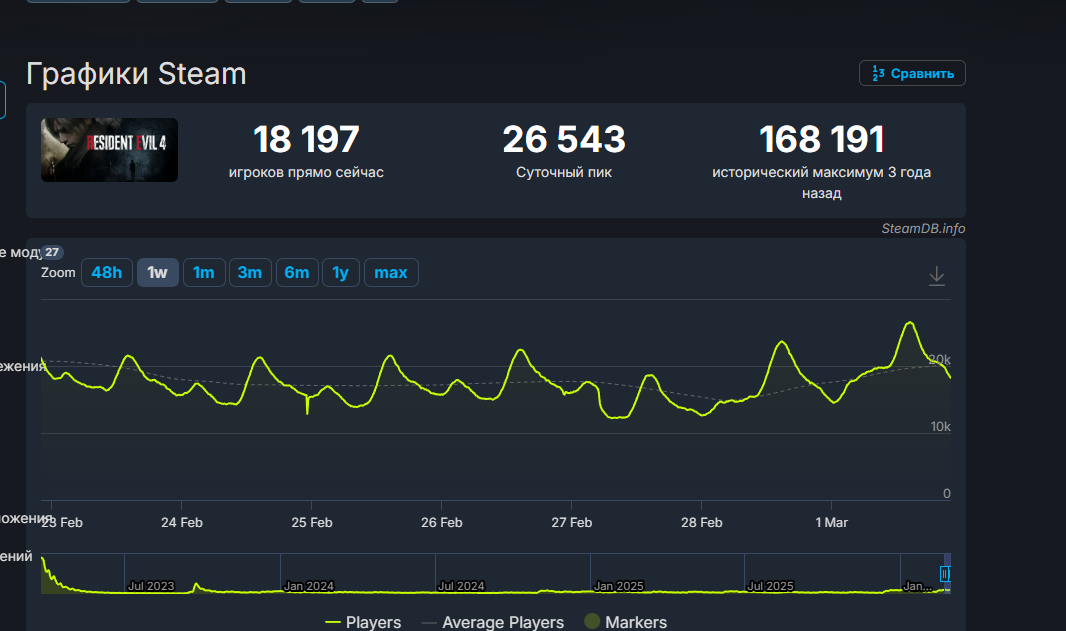The height and width of the screenshot is (631, 1066).
Task: Click the Графики Steam heading
Action: pyautogui.click(x=136, y=73)
